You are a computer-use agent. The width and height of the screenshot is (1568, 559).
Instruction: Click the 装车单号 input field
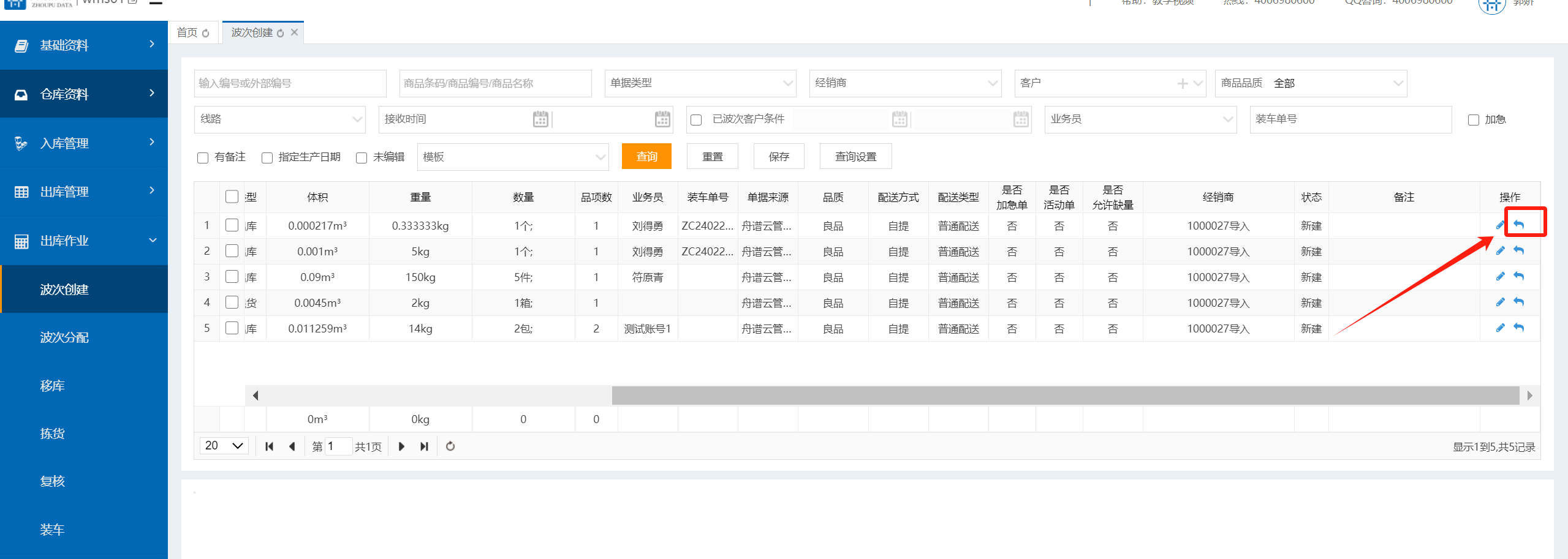pyautogui.click(x=1350, y=119)
